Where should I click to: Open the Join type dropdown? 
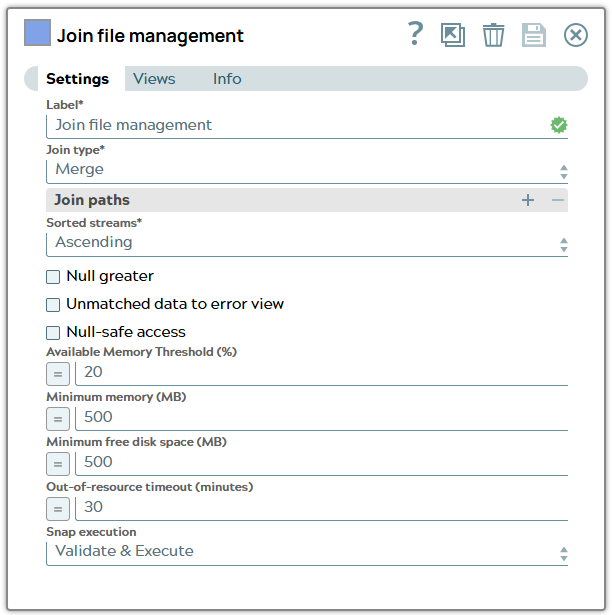[x=307, y=171]
